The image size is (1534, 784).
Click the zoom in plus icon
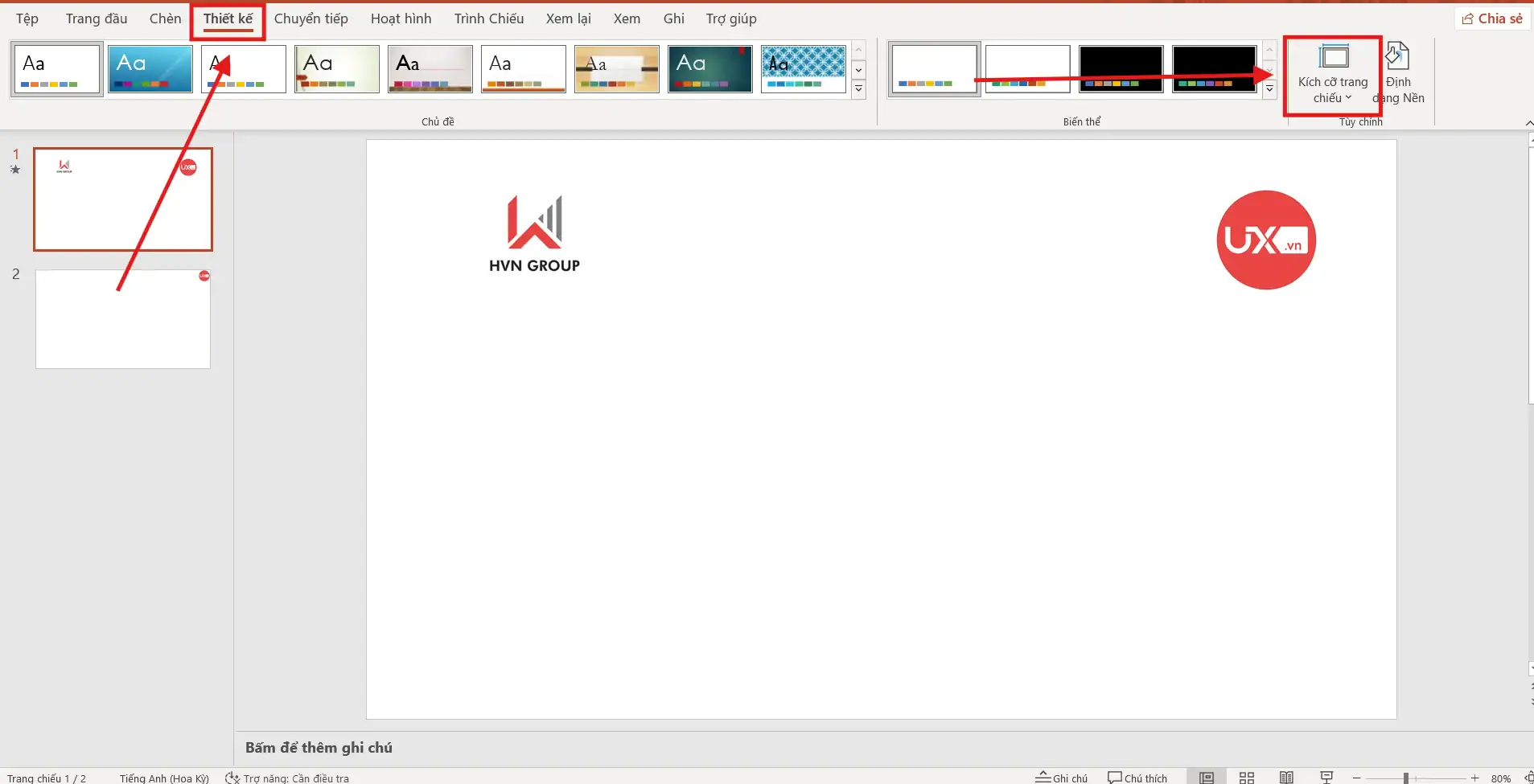tap(1474, 778)
